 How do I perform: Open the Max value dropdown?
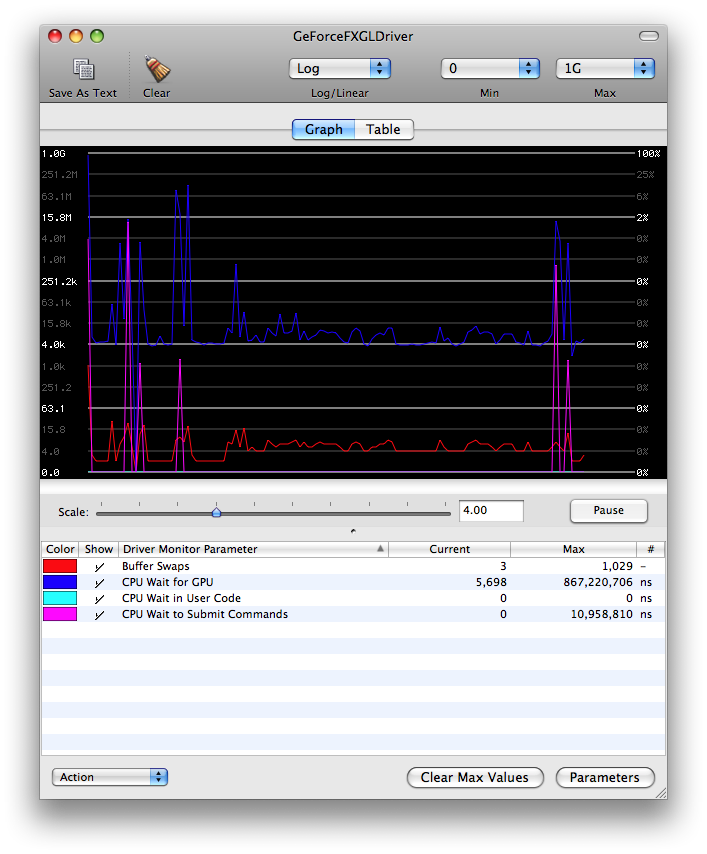(605, 69)
